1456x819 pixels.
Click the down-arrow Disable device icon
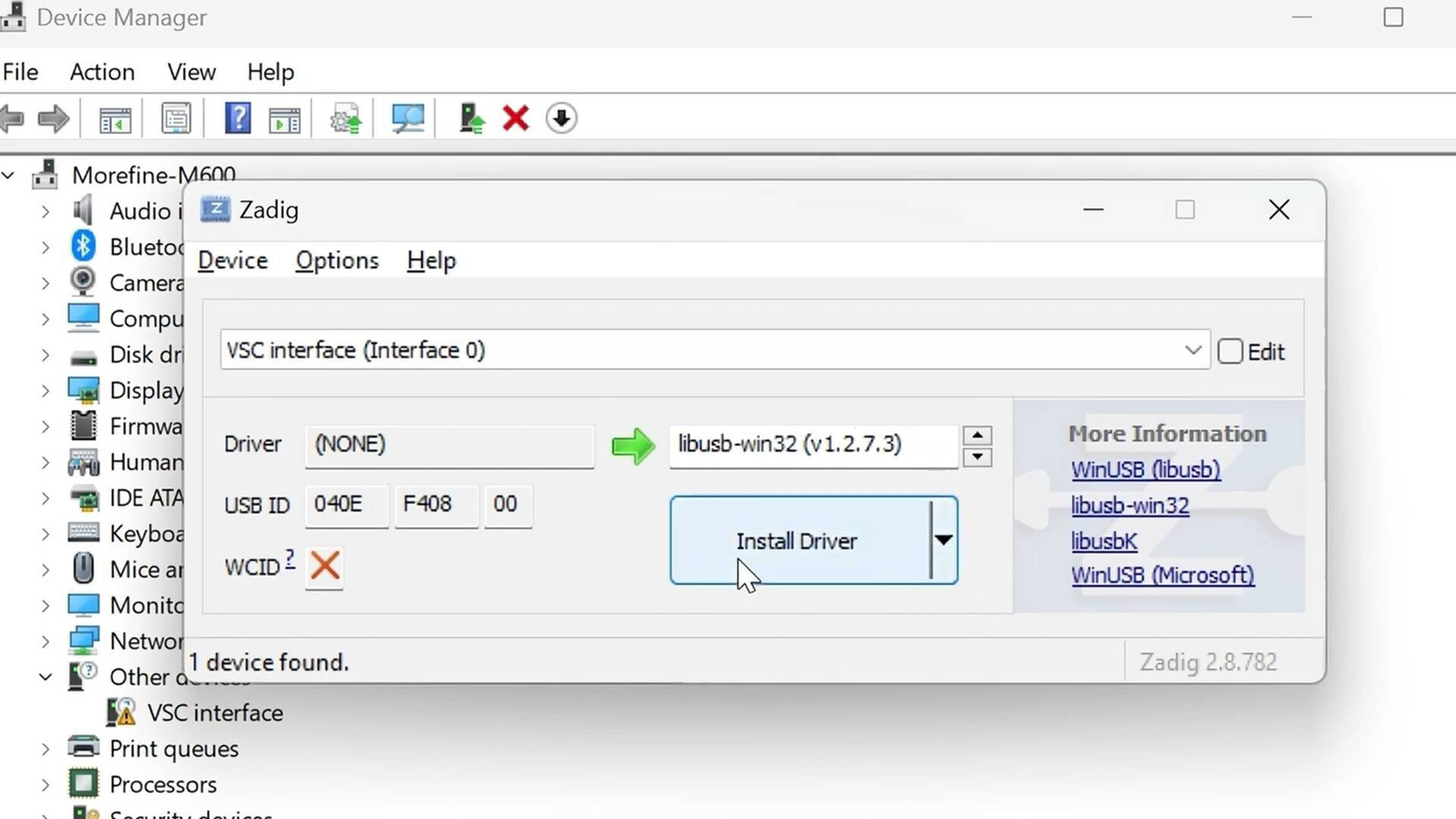click(x=561, y=118)
